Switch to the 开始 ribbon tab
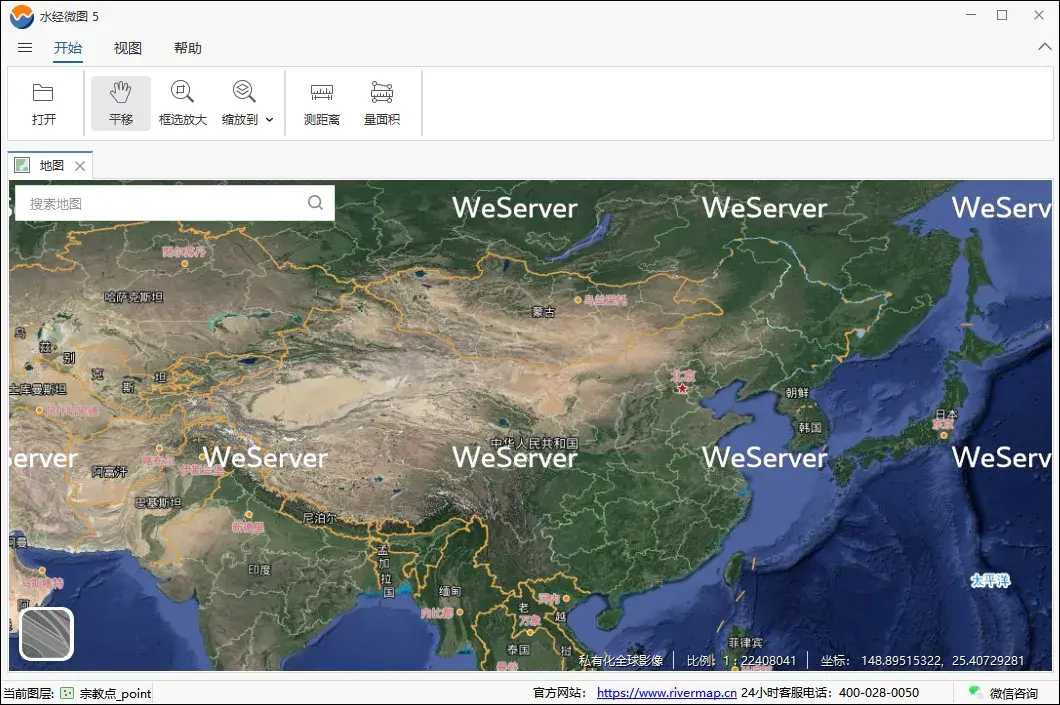This screenshot has height=705, width=1060. [x=68, y=48]
